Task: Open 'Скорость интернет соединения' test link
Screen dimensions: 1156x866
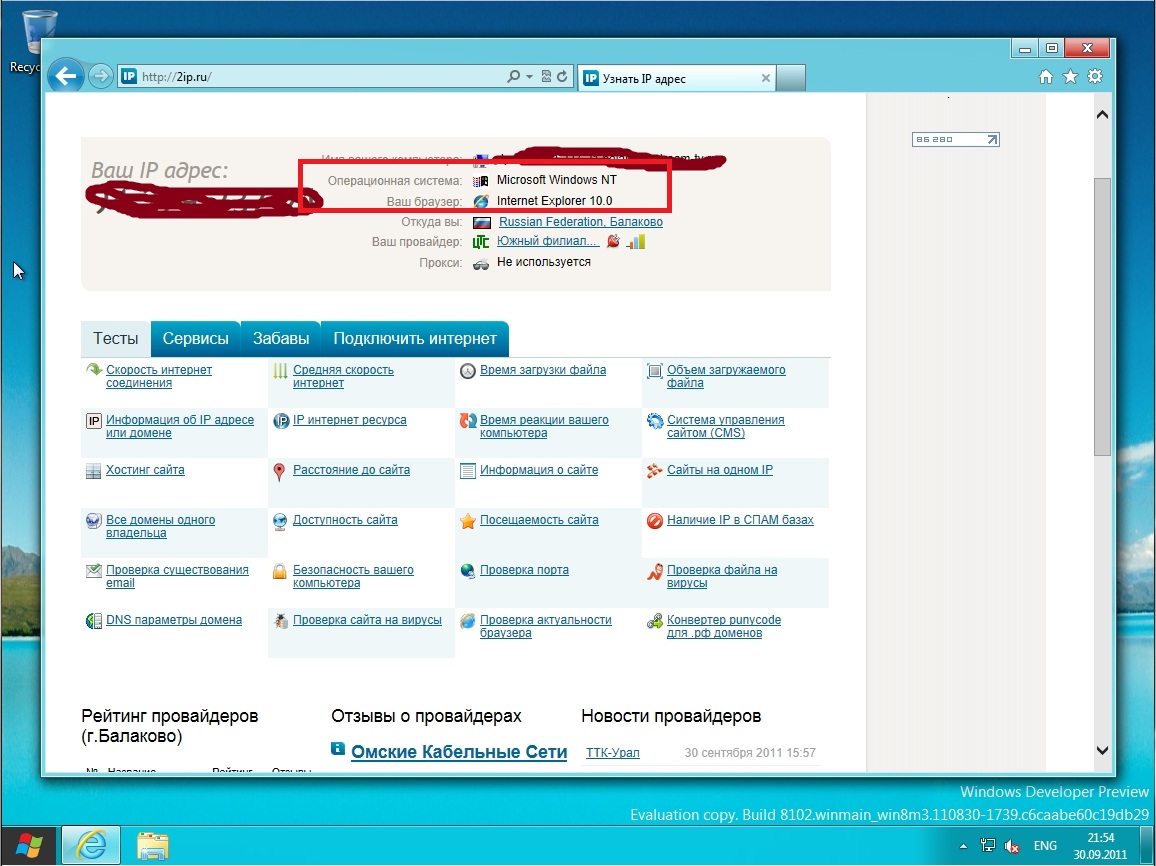Action: 159,377
